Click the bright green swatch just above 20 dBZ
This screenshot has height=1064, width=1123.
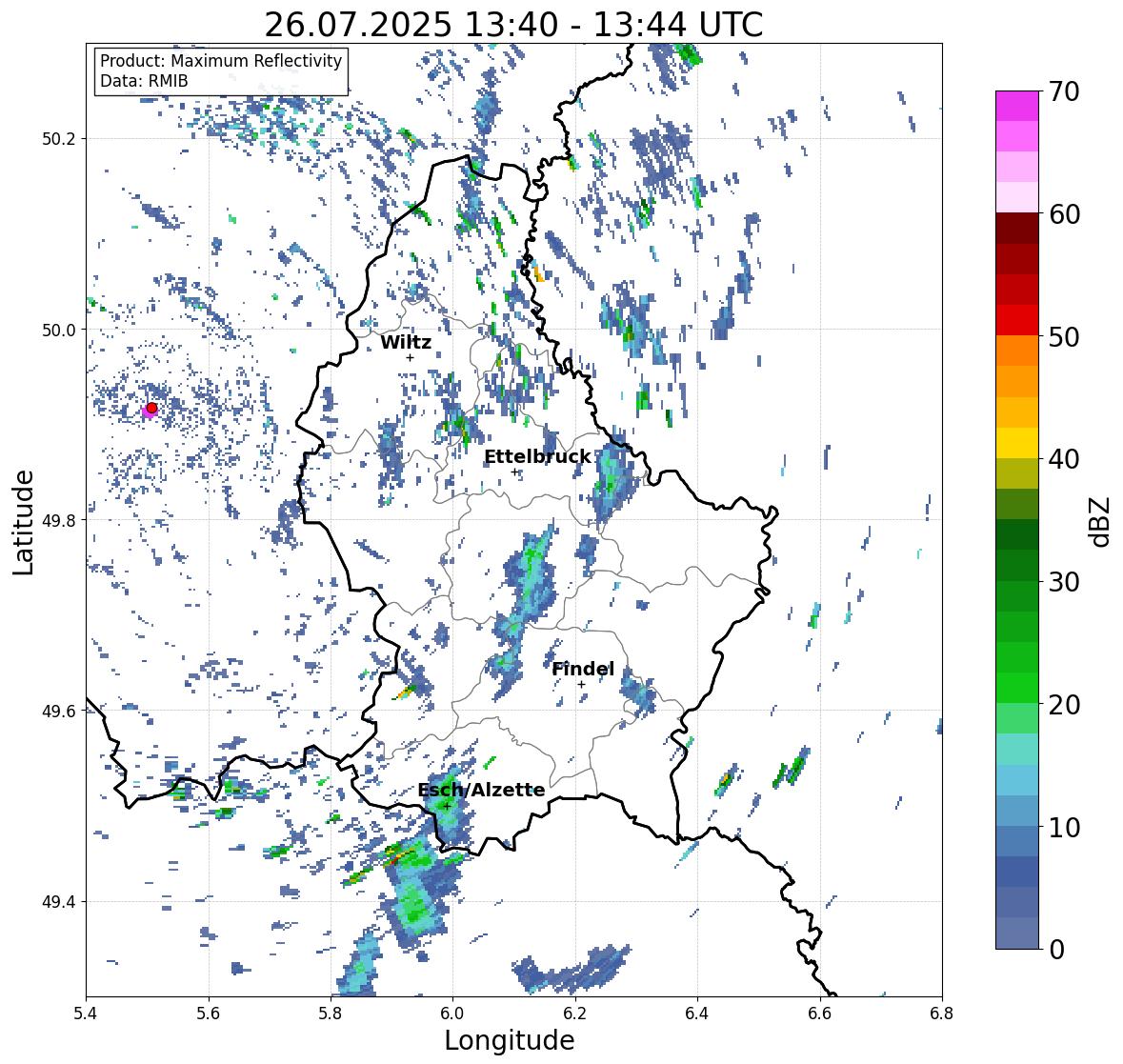[1017, 688]
